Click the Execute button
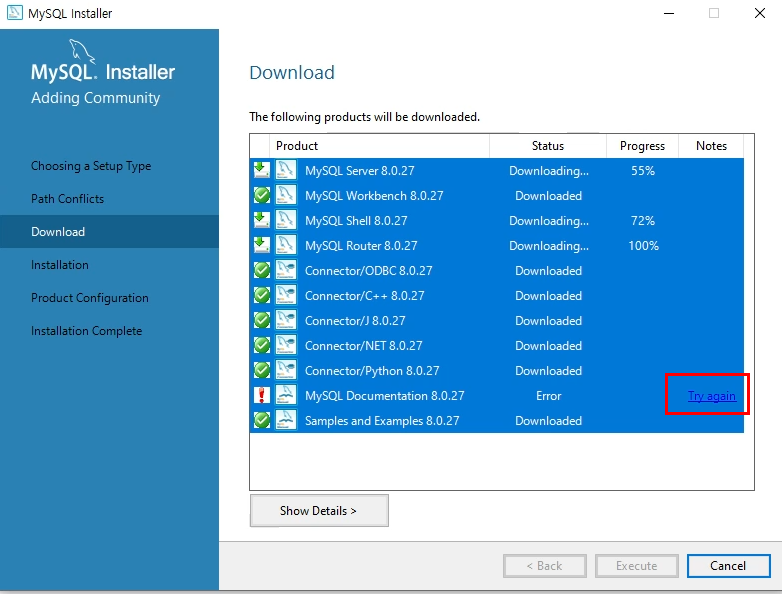Image resolution: width=782 pixels, height=594 pixels. pos(636,566)
